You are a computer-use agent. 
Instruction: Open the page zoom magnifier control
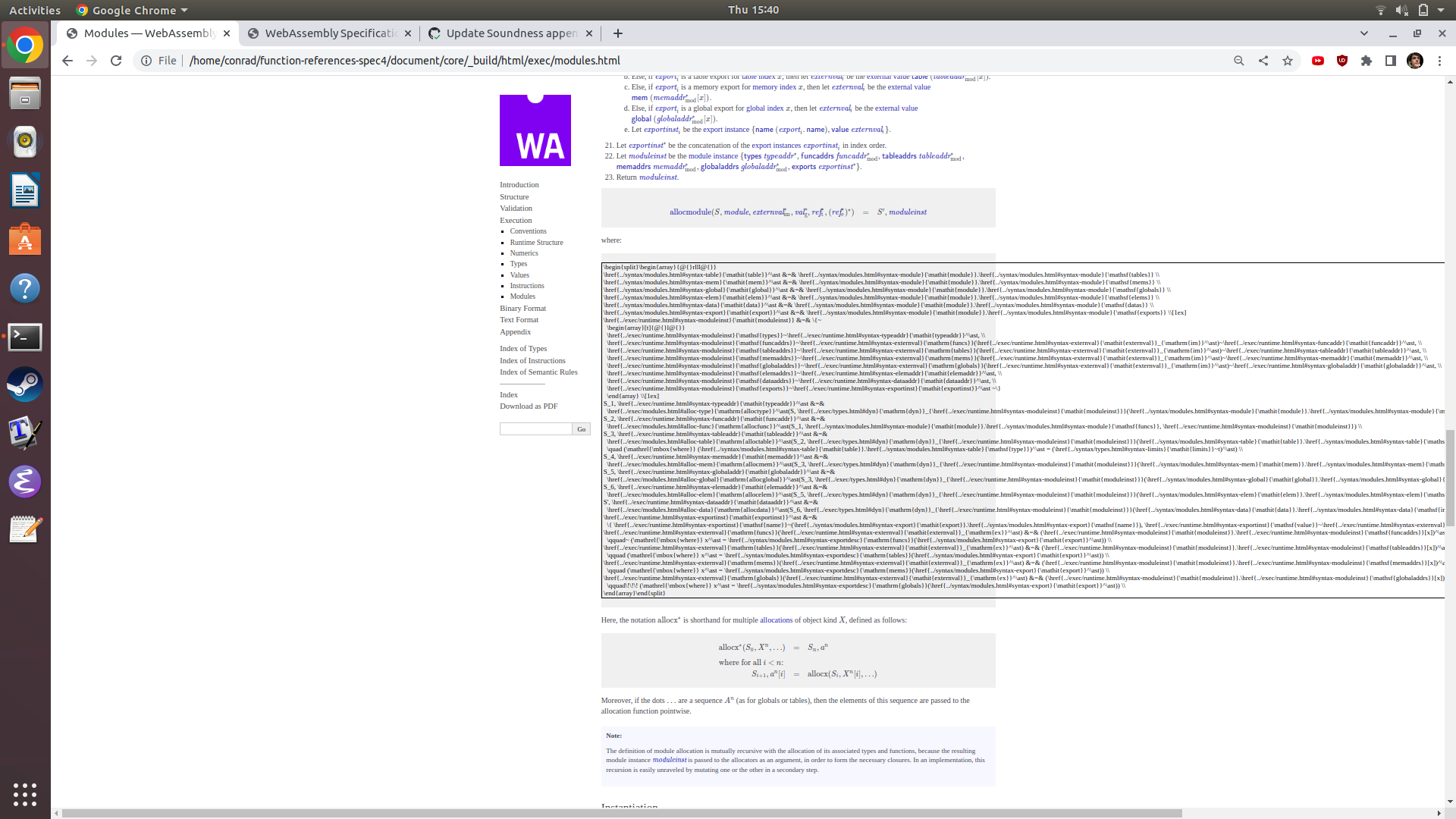[x=1238, y=61]
